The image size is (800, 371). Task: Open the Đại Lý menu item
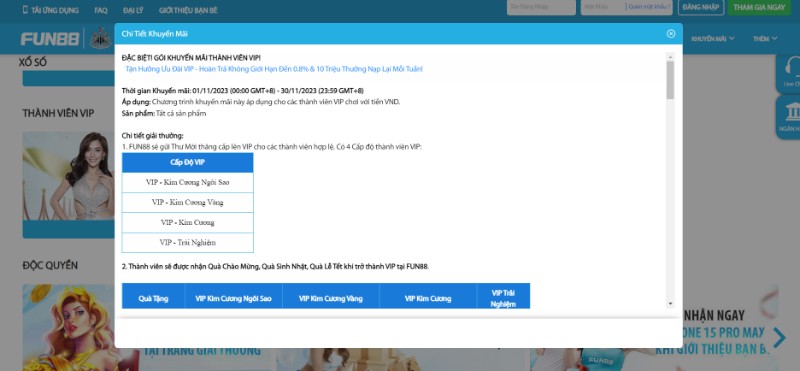tap(133, 10)
